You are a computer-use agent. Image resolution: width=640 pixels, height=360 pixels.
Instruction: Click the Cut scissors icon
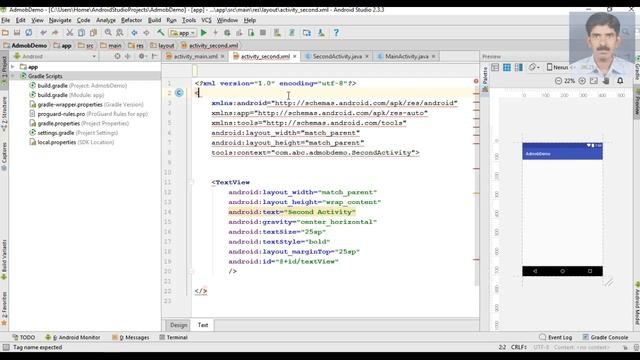[x=70, y=33]
